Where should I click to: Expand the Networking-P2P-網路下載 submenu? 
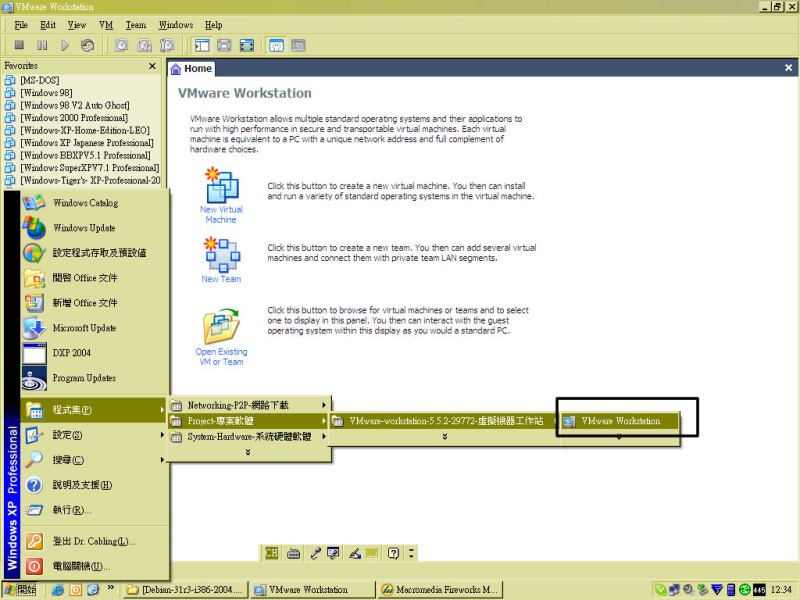coord(249,405)
